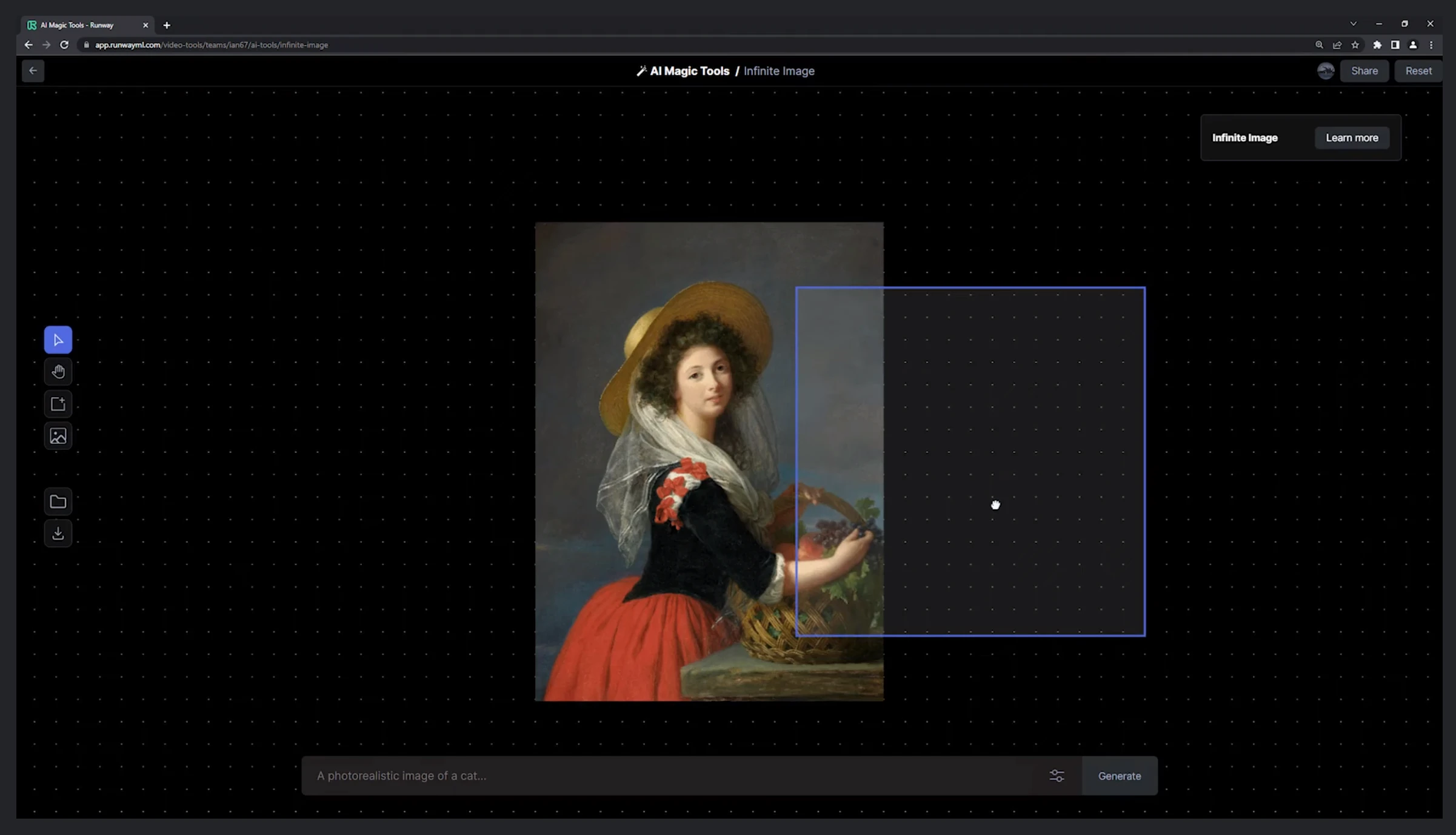
Task: Select the image upload tool
Action: [x=58, y=436]
